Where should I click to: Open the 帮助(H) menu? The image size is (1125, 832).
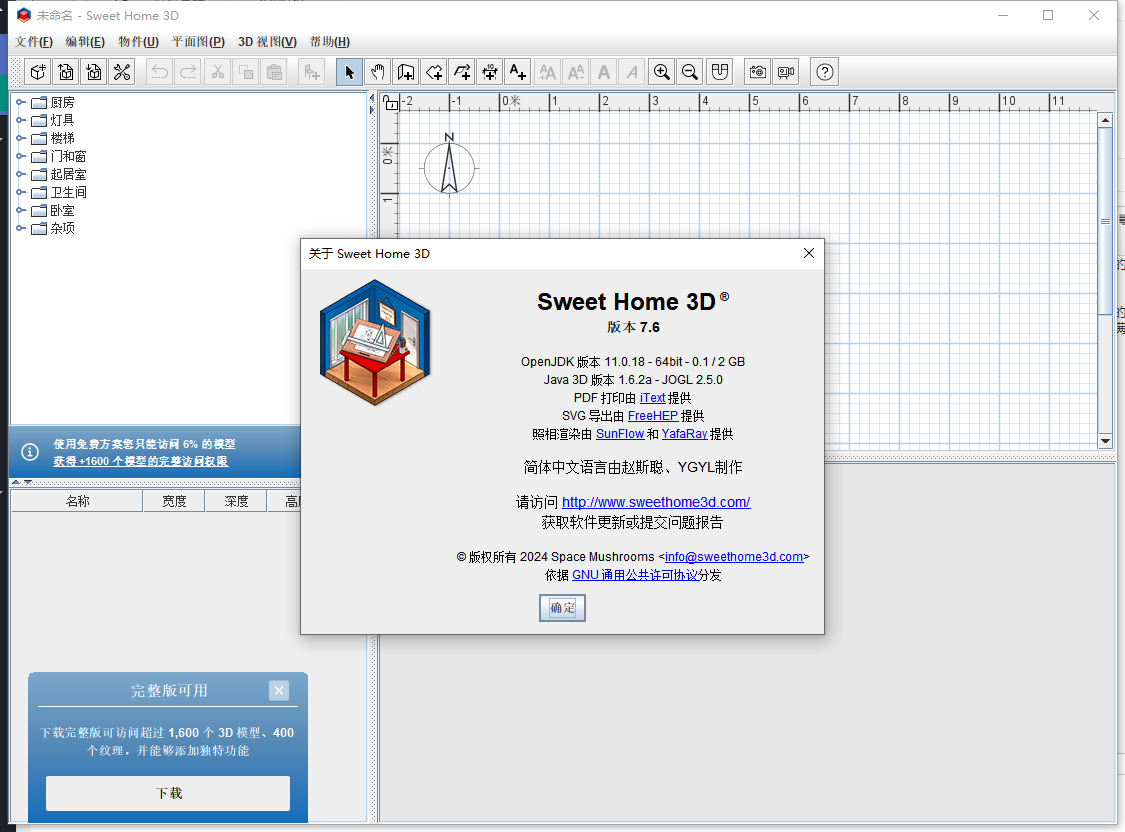pyautogui.click(x=330, y=42)
